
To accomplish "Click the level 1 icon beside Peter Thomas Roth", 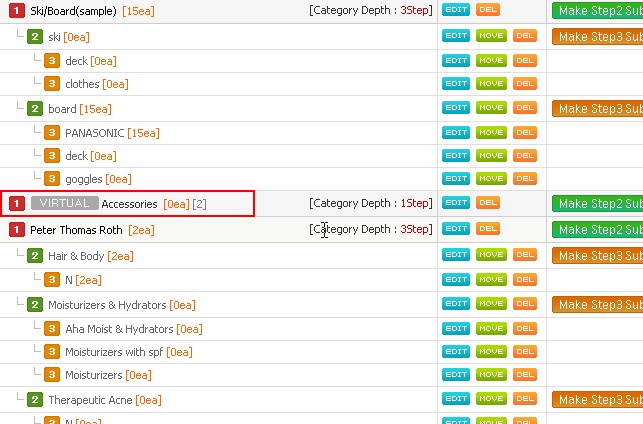I will pos(16,230).
